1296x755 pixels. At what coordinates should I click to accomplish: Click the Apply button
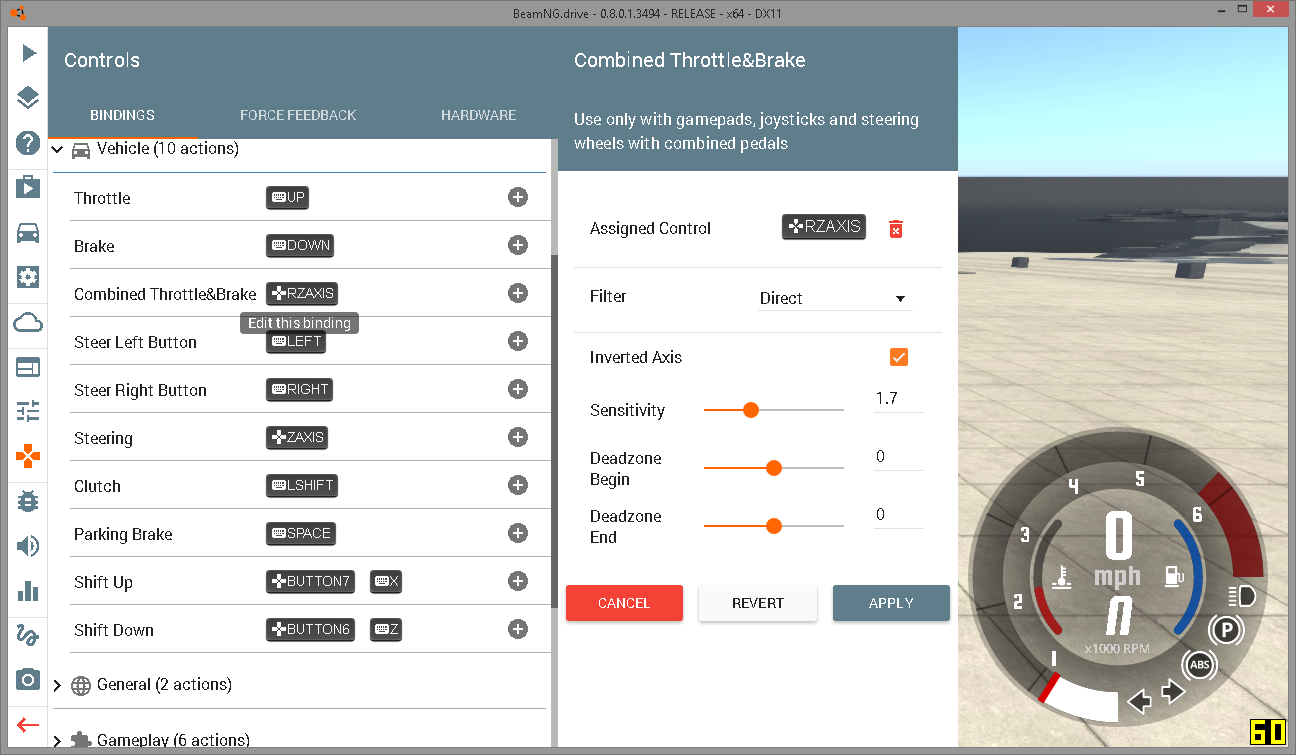(x=891, y=603)
